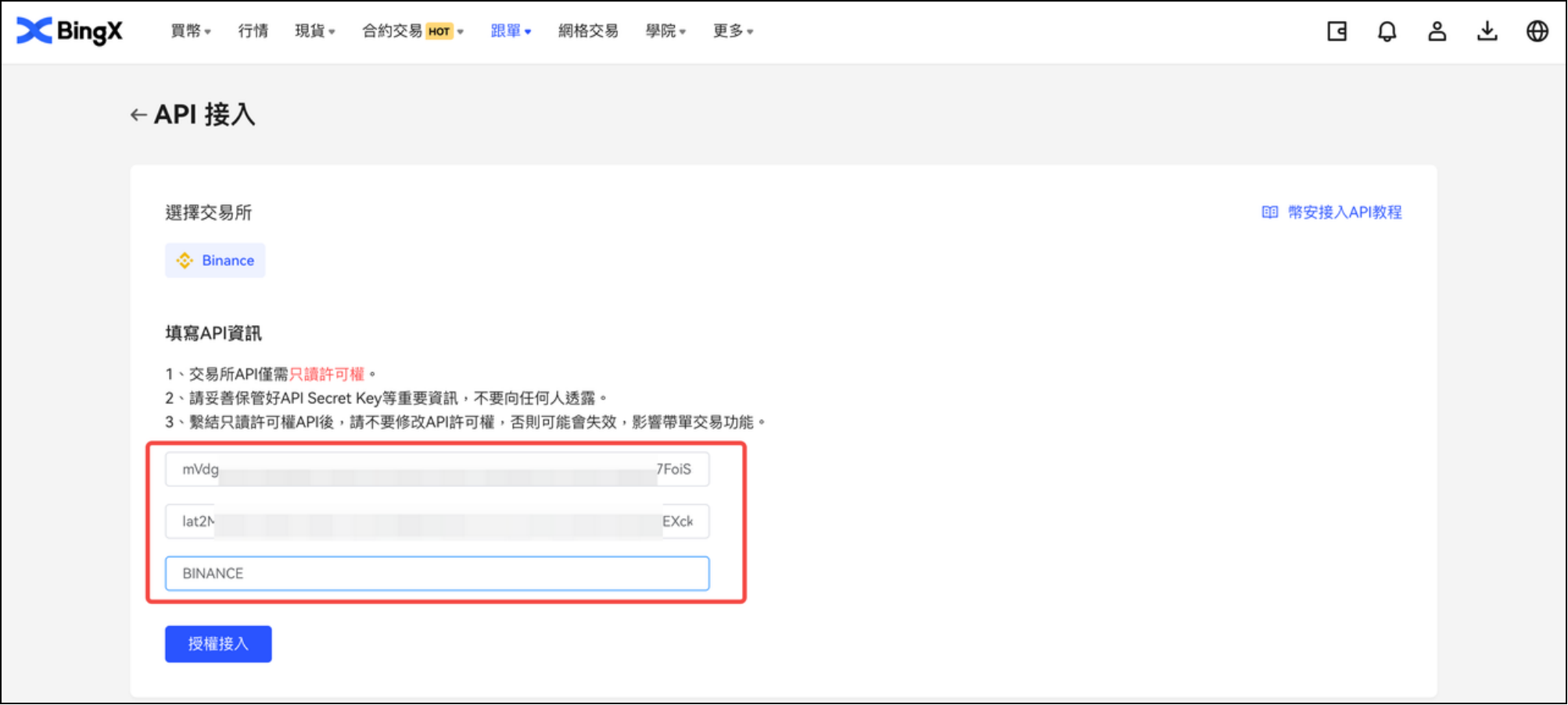Expand the 跟單 dropdown menu
Viewport: 1568px width, 705px height.
click(x=511, y=31)
